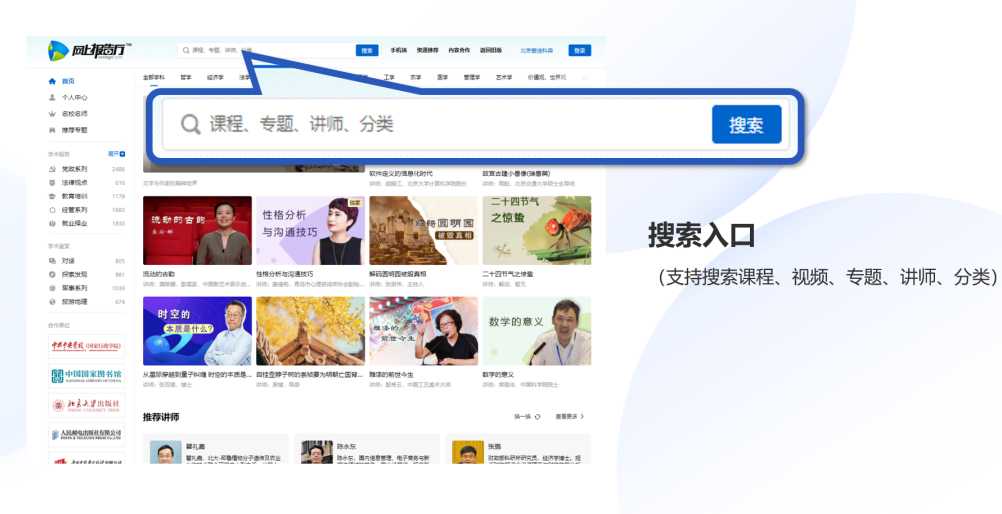The height and width of the screenshot is (514, 1002).
Task: Open 个人中心 in the sidebar
Action: click(74, 98)
